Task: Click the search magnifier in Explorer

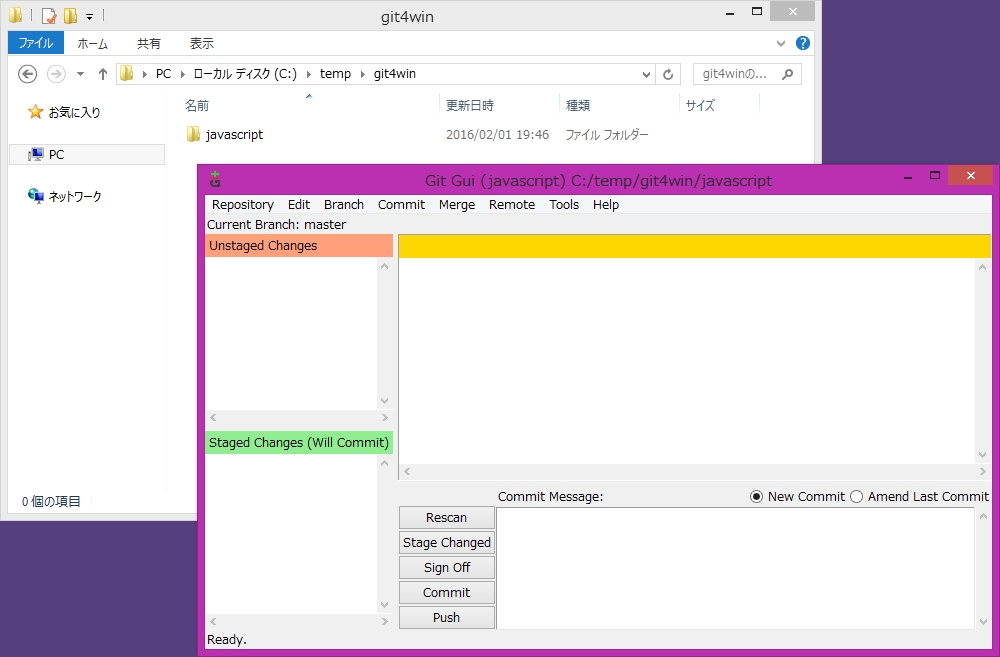Action: (788, 74)
